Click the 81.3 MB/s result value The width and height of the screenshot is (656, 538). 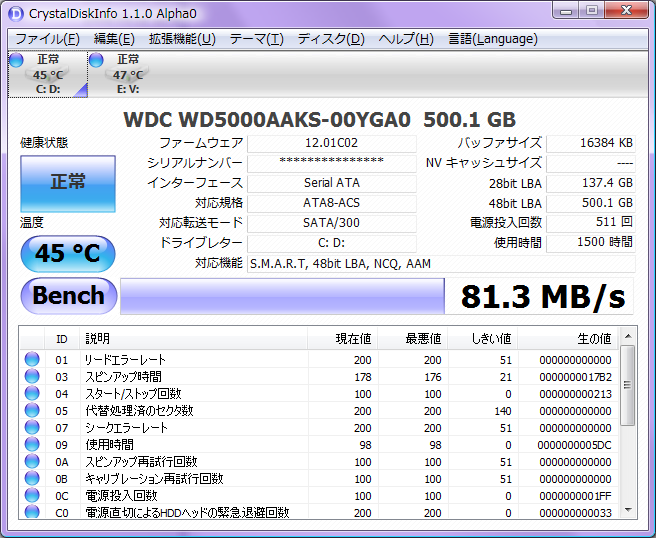tap(543, 296)
